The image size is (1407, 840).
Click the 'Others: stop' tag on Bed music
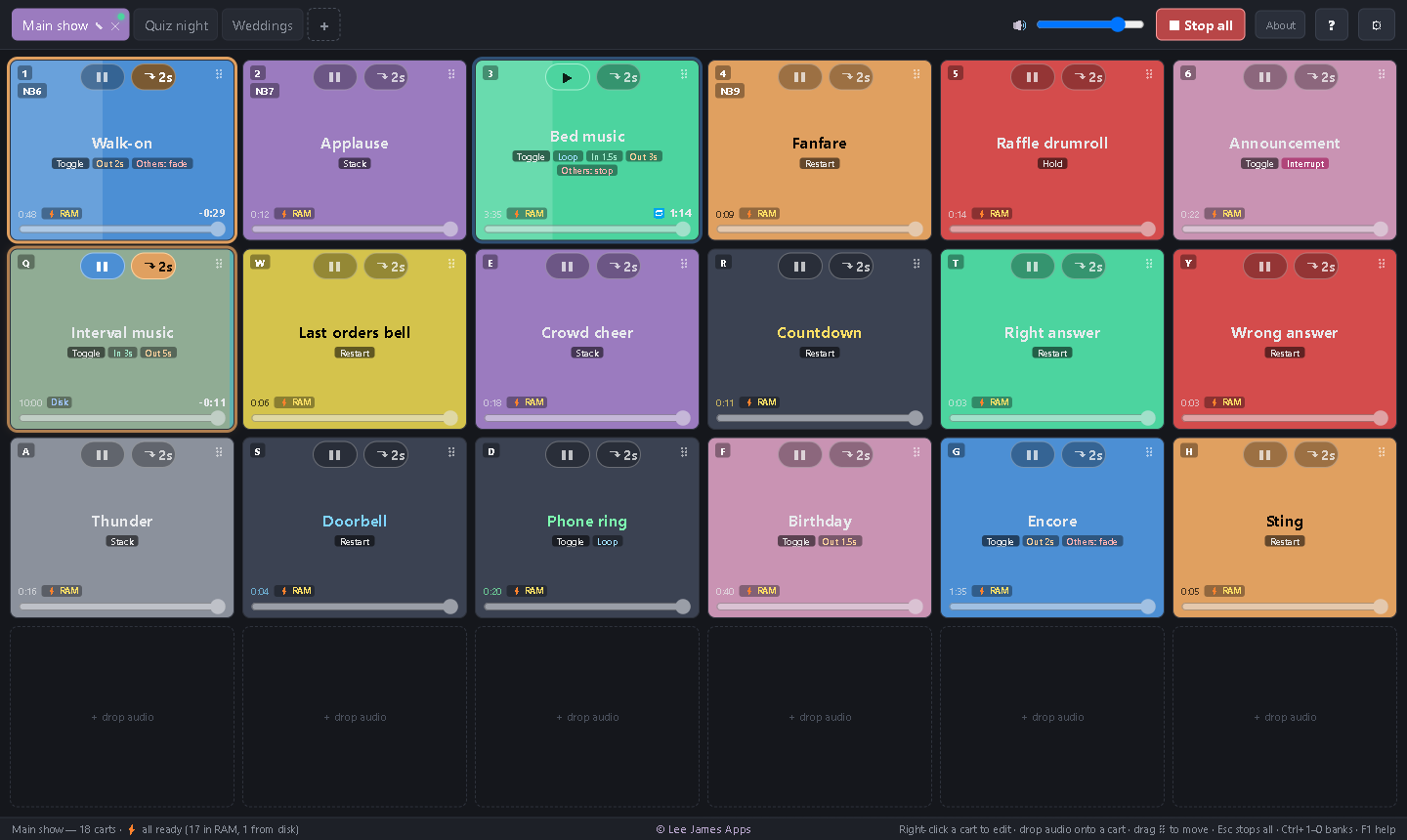click(587, 171)
